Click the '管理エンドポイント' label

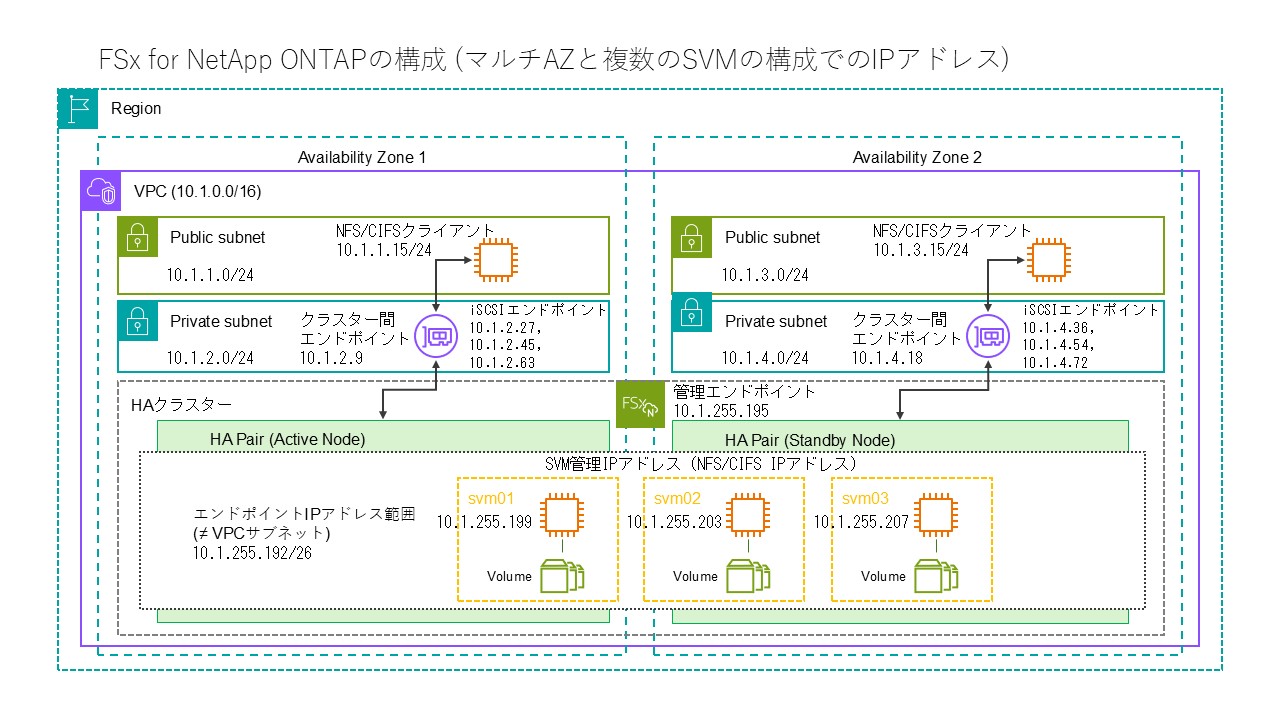pyautogui.click(x=745, y=391)
